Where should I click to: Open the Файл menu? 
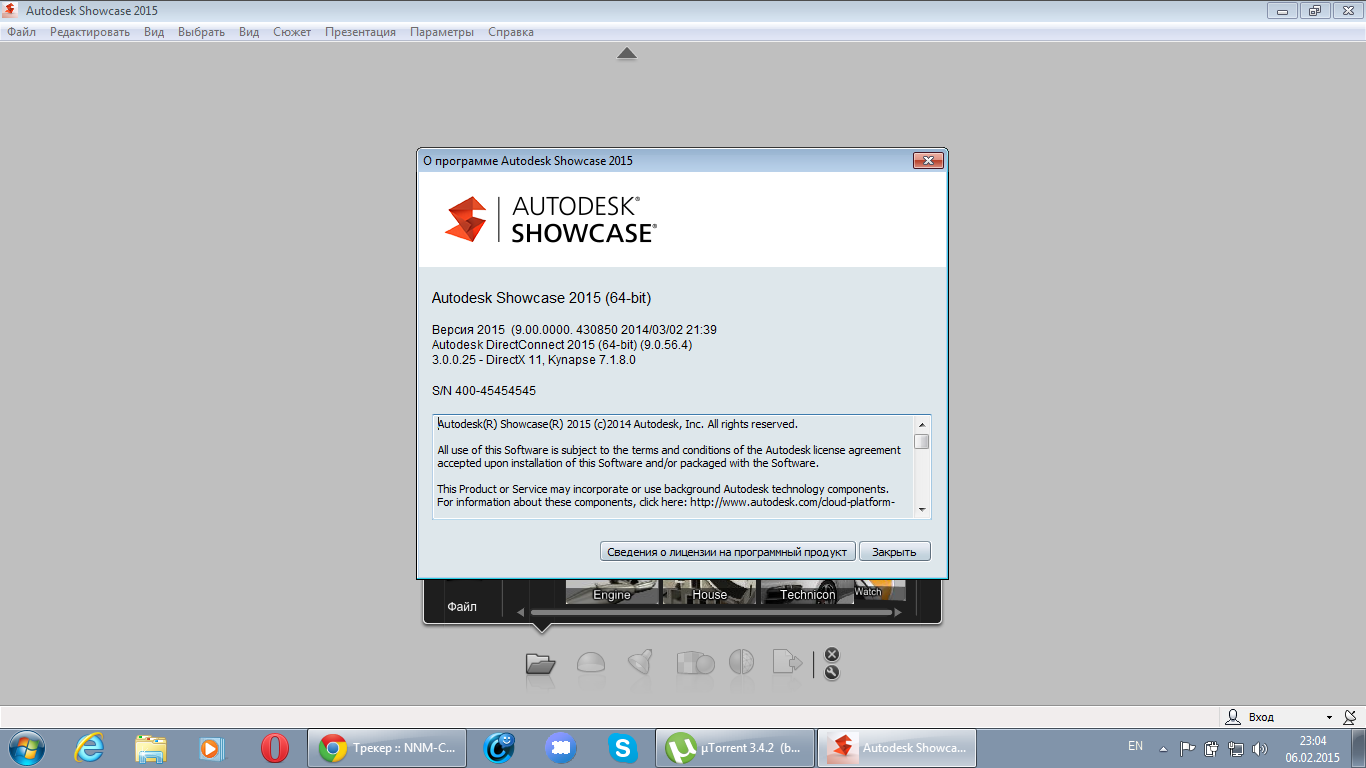click(x=21, y=32)
